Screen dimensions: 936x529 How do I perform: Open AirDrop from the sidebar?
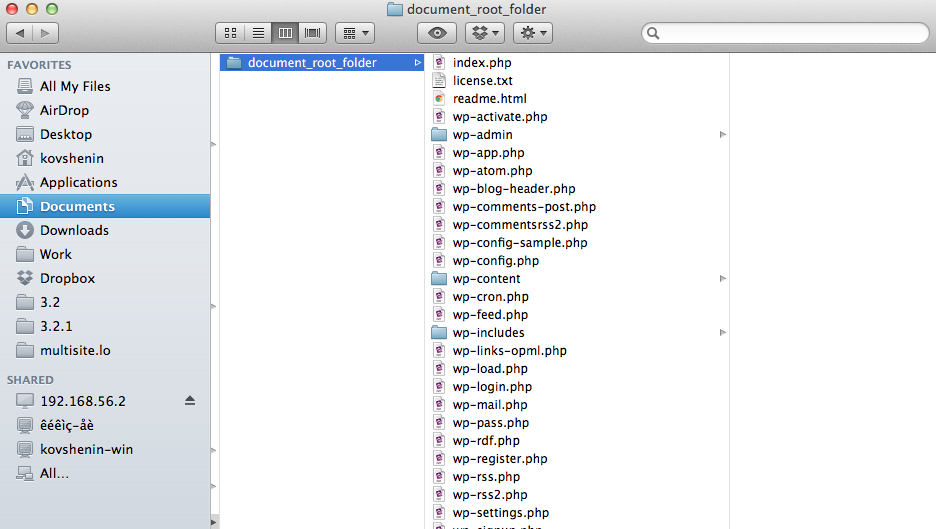(x=105, y=110)
